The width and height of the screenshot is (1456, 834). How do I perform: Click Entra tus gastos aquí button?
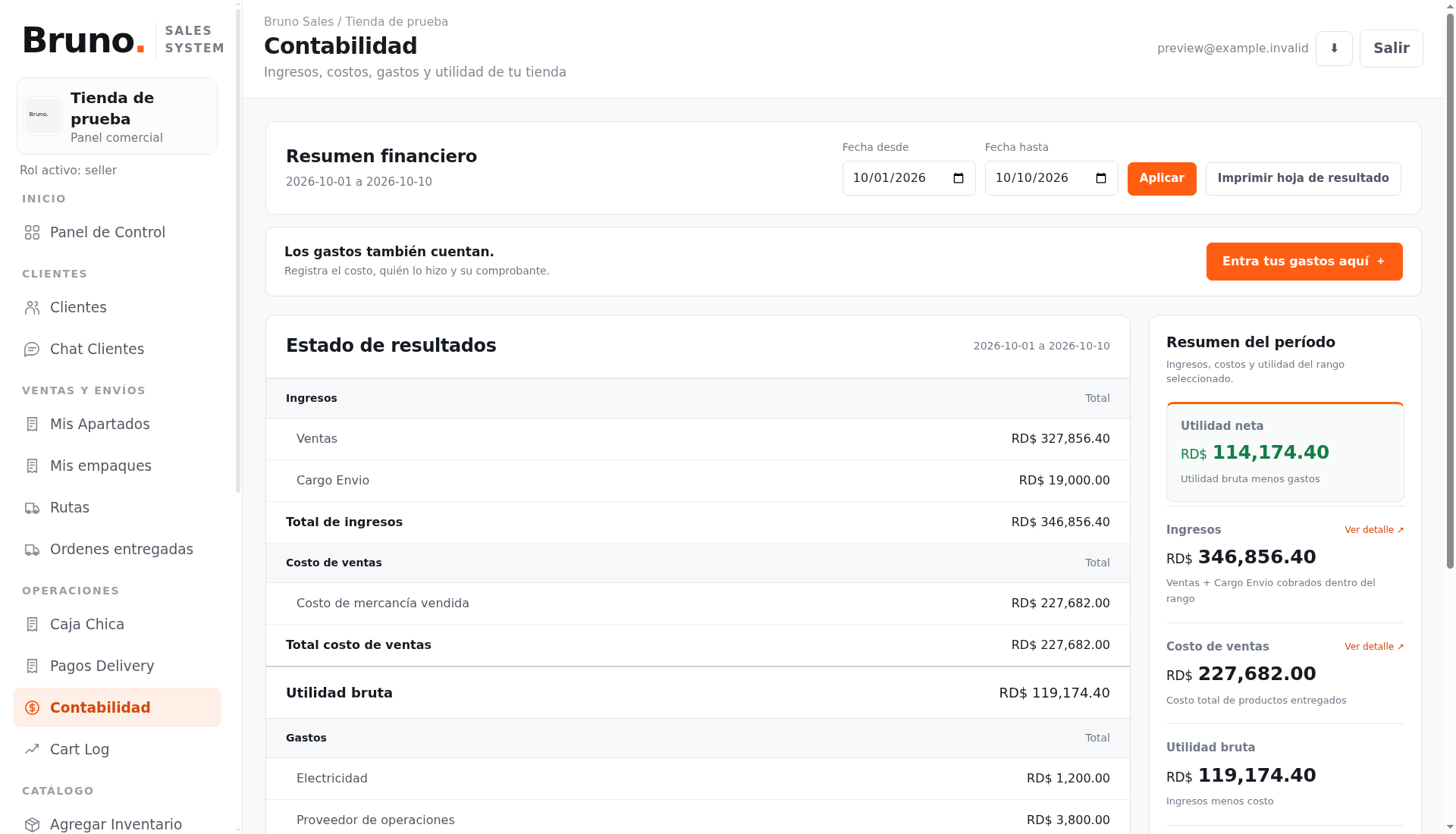coord(1304,262)
